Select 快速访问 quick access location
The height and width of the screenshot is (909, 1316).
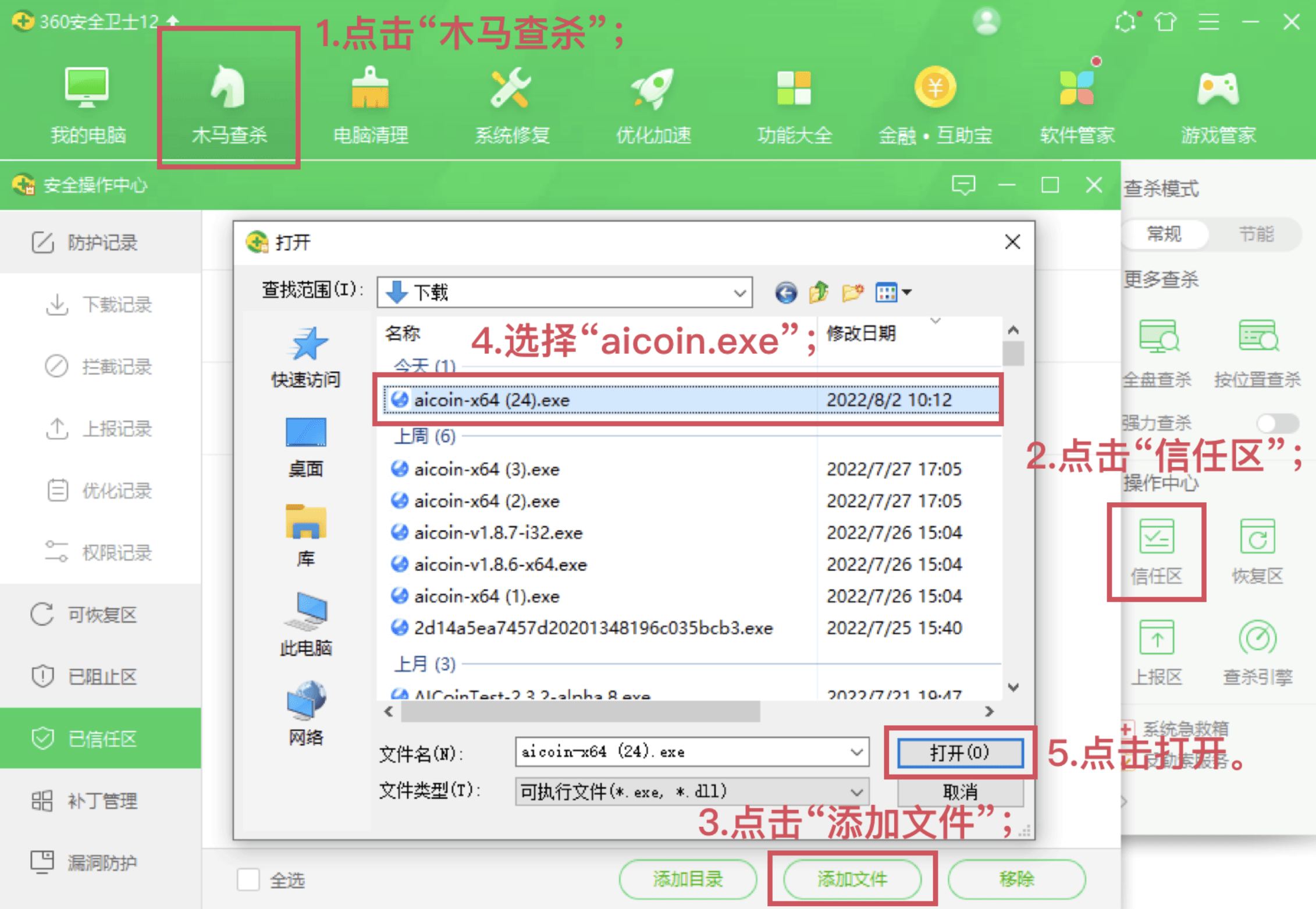click(x=306, y=357)
